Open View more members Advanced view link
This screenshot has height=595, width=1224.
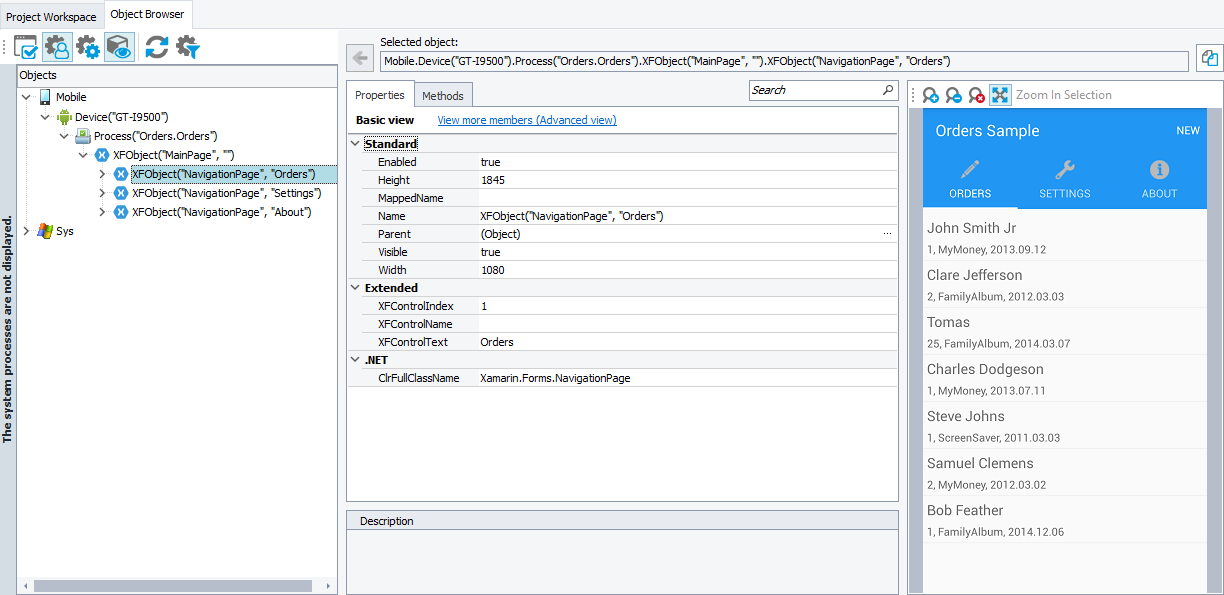click(526, 119)
